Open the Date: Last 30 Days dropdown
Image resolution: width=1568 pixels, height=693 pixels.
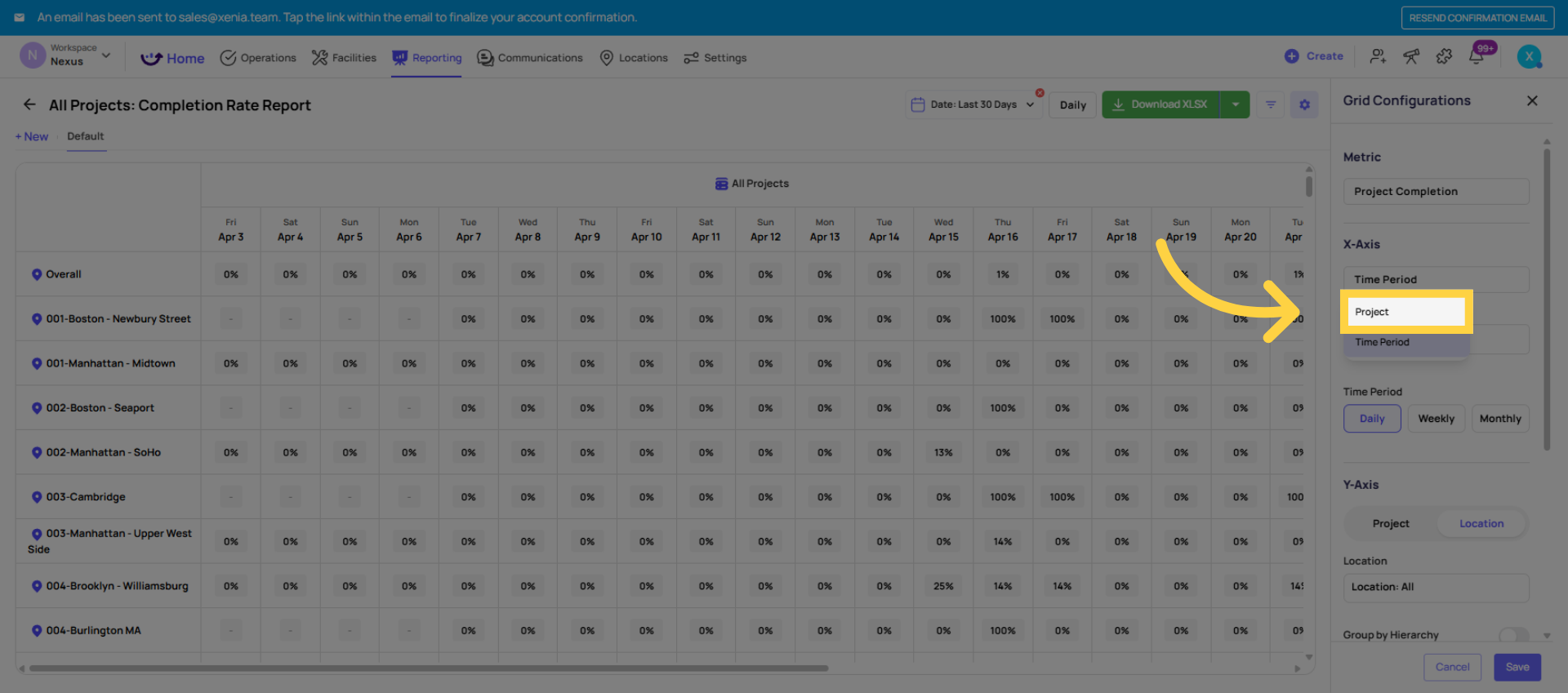click(x=973, y=104)
